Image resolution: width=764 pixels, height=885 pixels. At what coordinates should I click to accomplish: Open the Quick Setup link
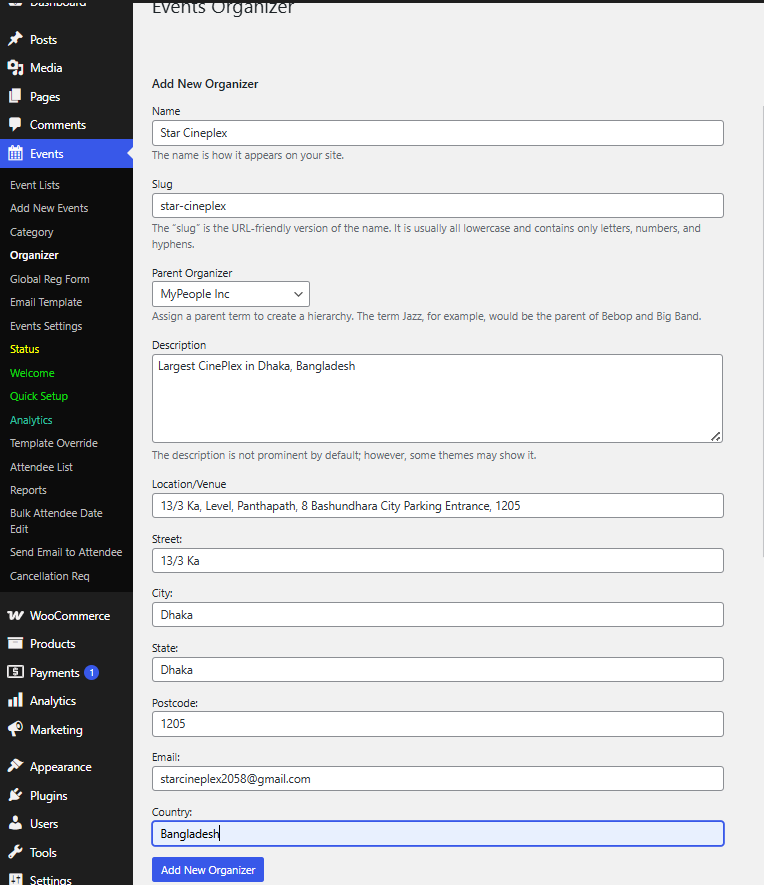[x=39, y=396]
